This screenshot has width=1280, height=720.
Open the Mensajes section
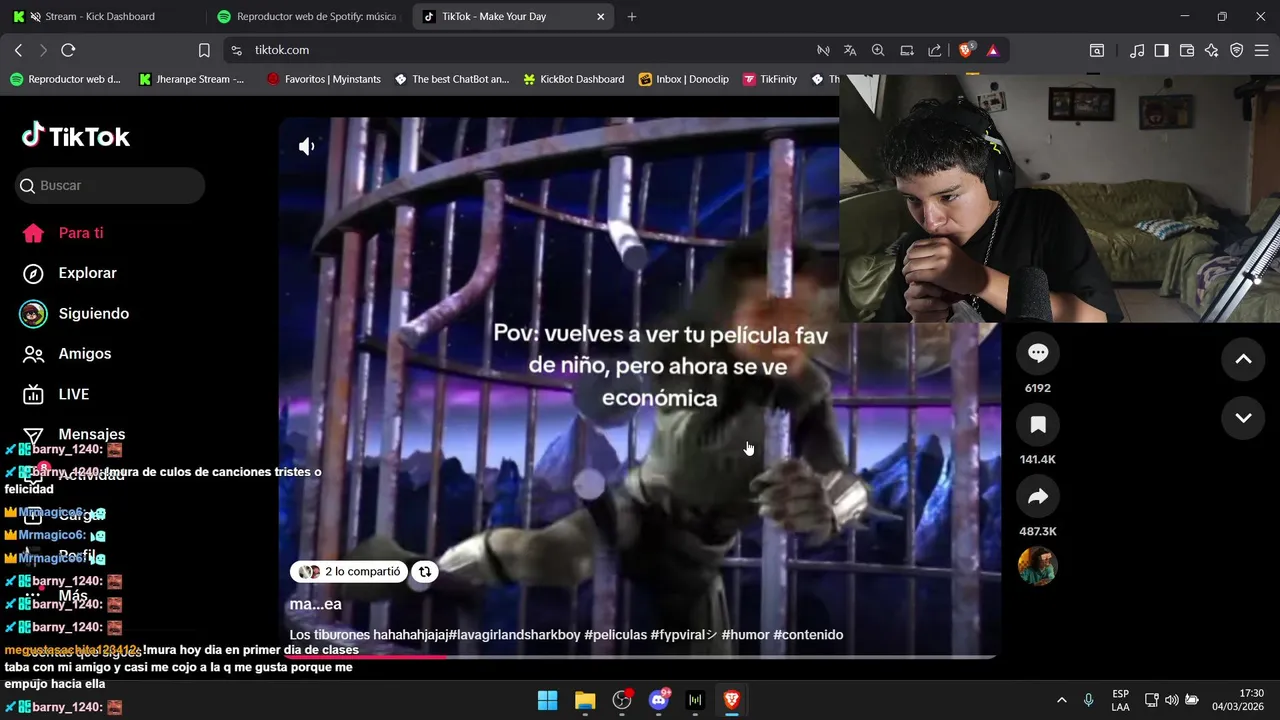coord(74,434)
